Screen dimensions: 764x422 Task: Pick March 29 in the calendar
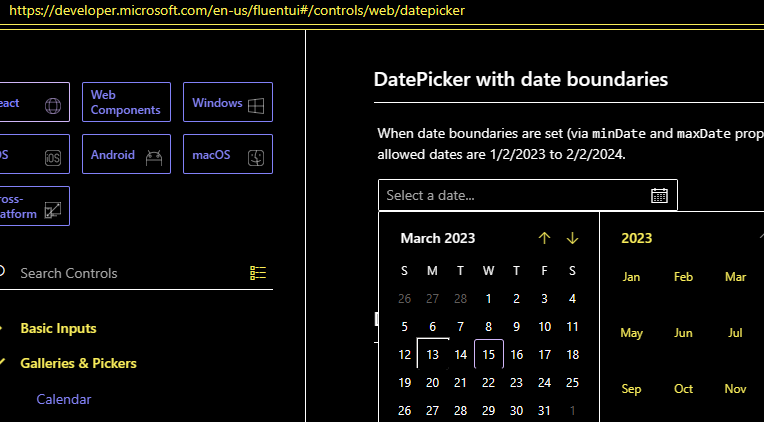488,410
